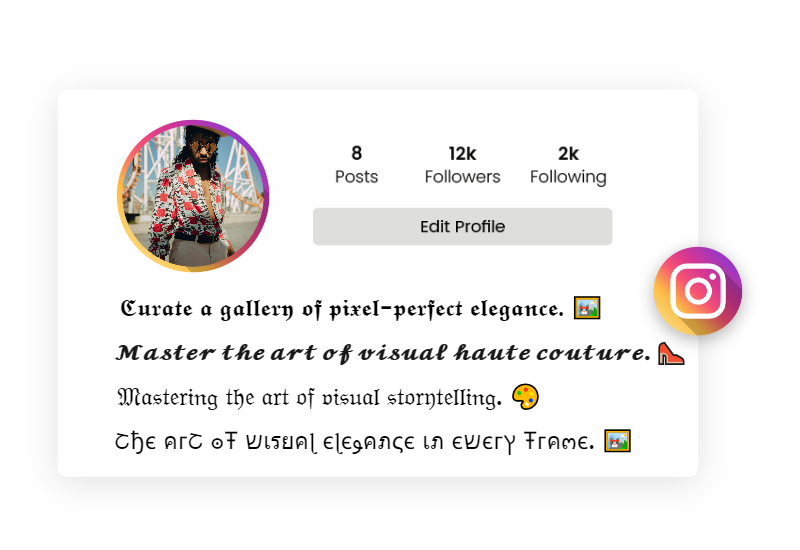Click the red high heel emoji
The height and width of the screenshot is (550, 800).
point(671,353)
